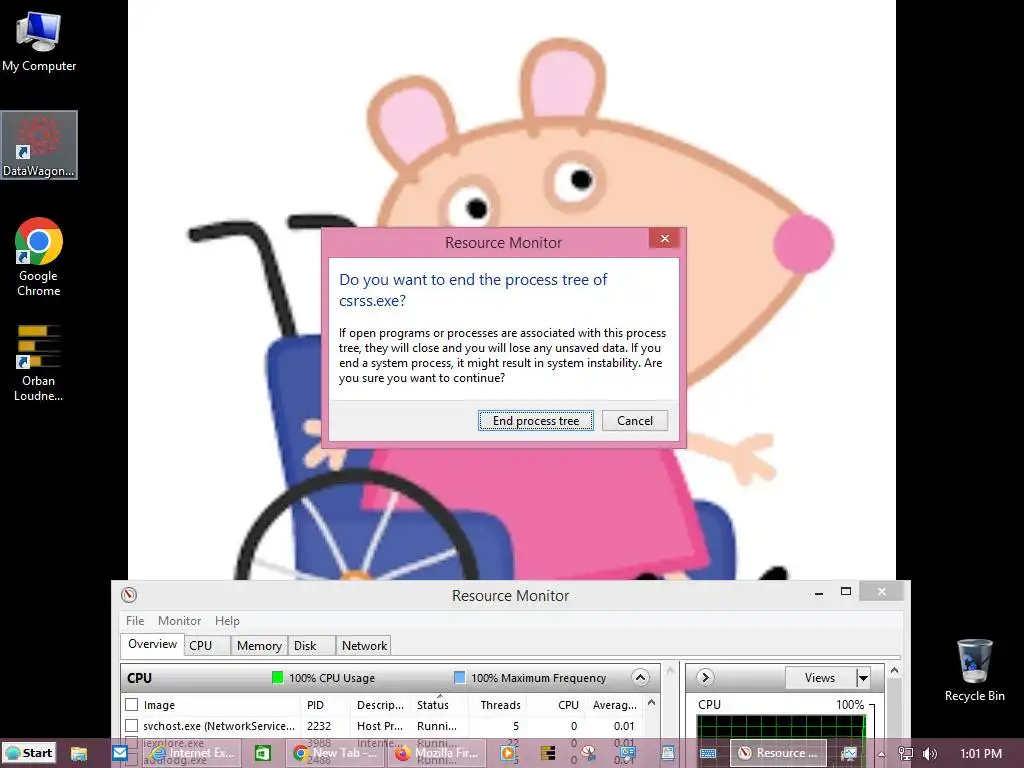
Task: Check the select-all Image checkbox
Action: click(132, 705)
